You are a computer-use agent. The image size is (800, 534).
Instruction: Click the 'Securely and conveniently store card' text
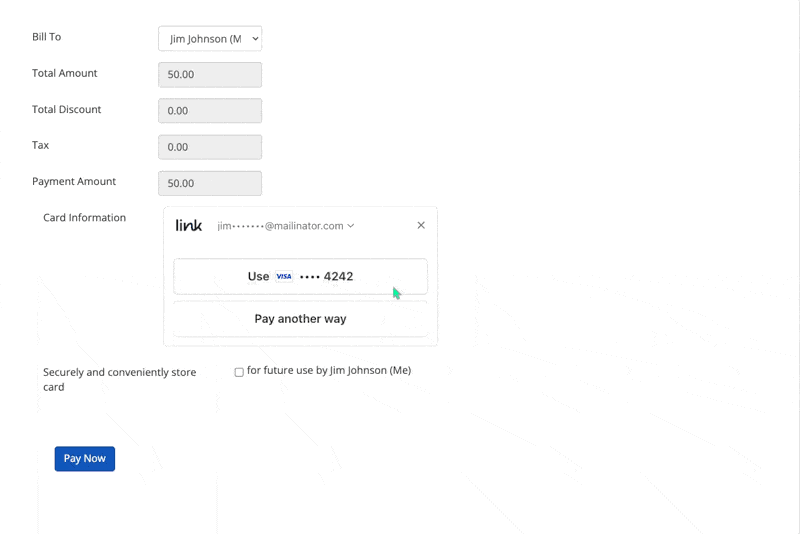click(119, 379)
